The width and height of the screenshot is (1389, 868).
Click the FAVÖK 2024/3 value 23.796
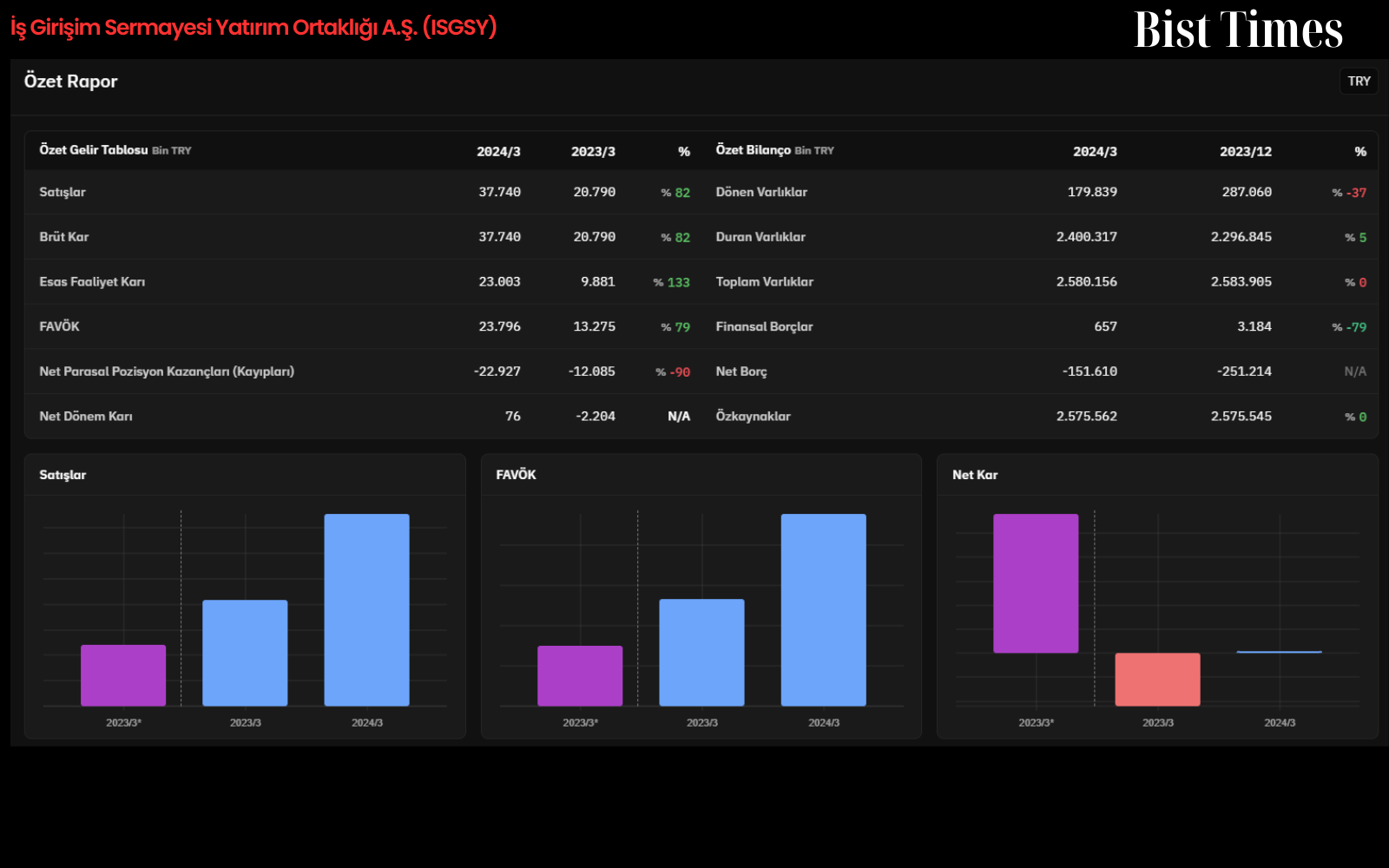tap(499, 326)
